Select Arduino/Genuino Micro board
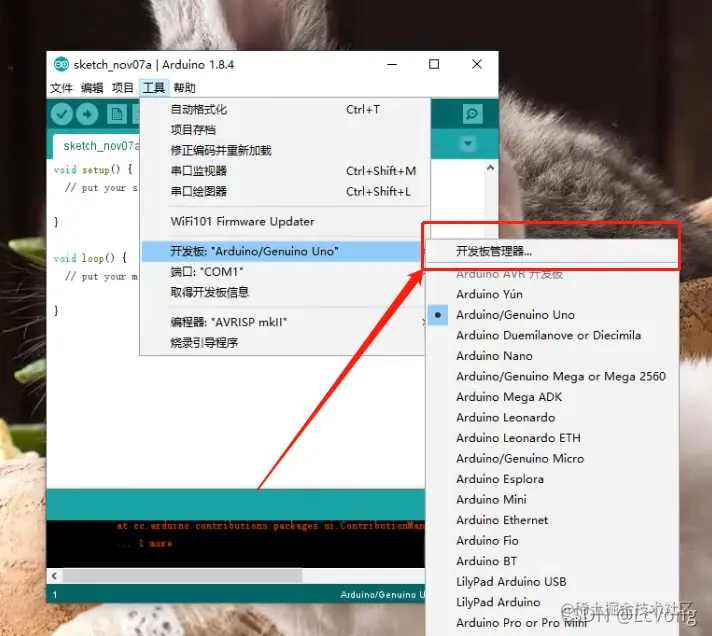The width and height of the screenshot is (712, 636). 552,459
